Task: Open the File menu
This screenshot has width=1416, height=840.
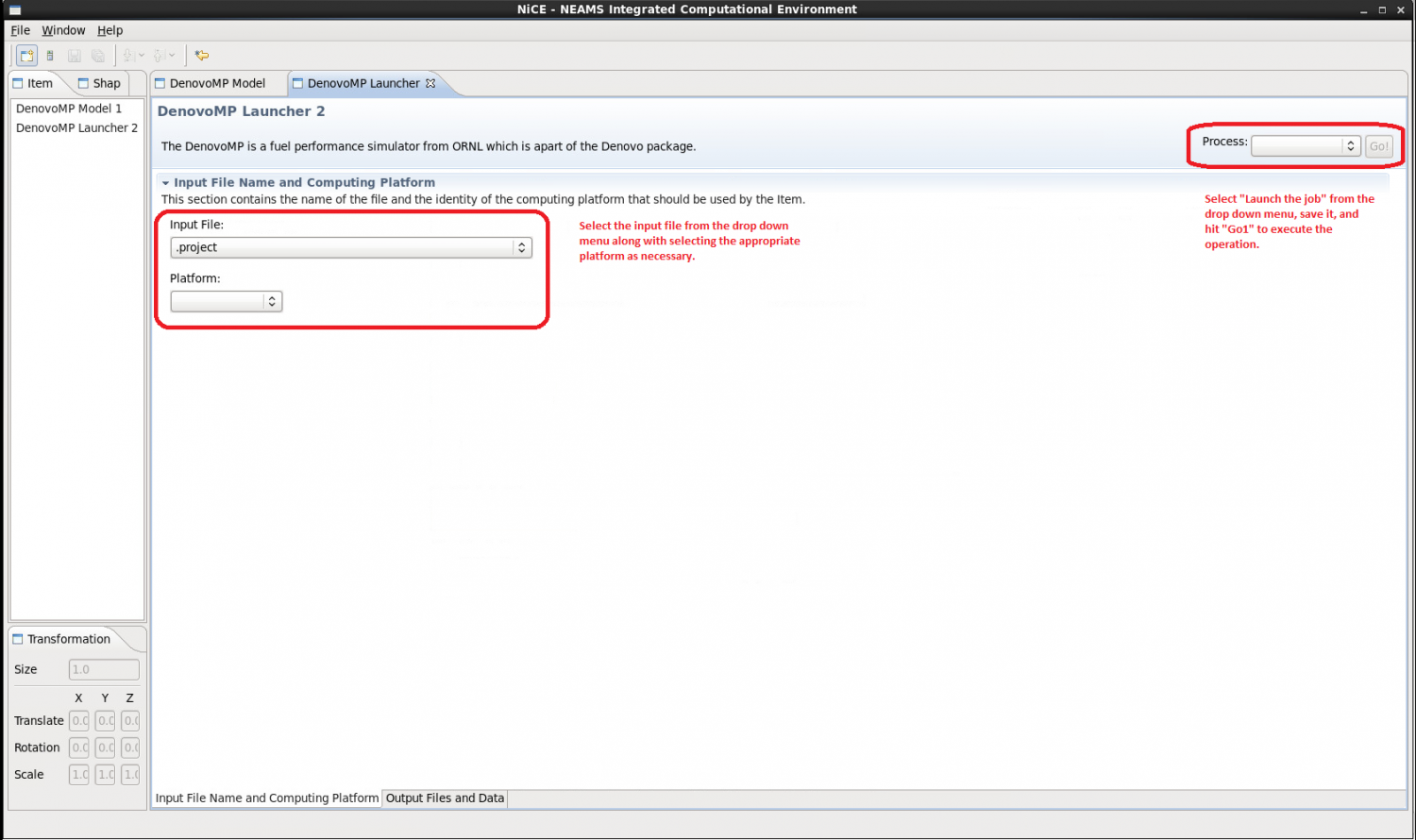Action: [20, 30]
